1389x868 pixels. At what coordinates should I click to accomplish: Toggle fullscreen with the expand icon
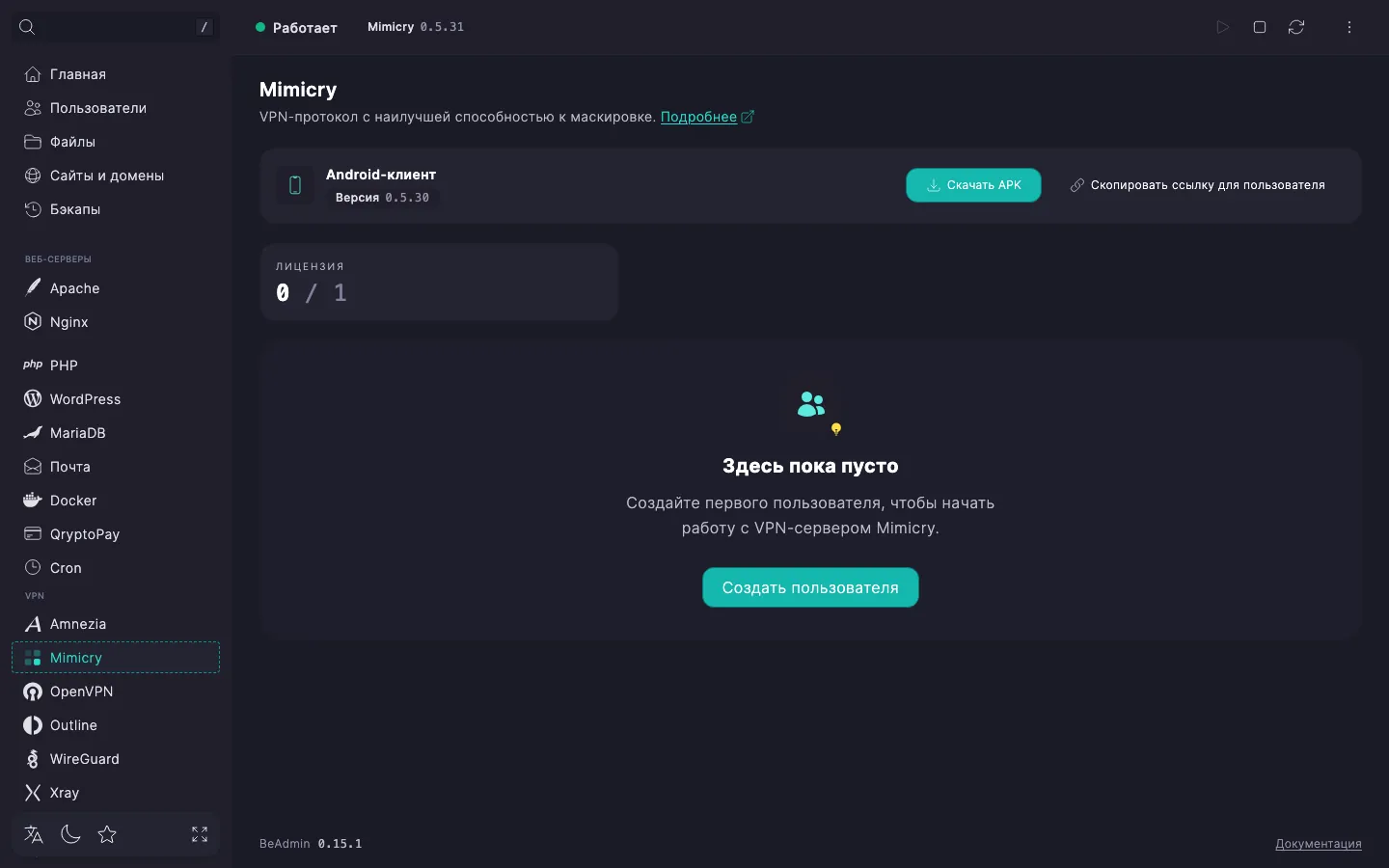pos(200,834)
